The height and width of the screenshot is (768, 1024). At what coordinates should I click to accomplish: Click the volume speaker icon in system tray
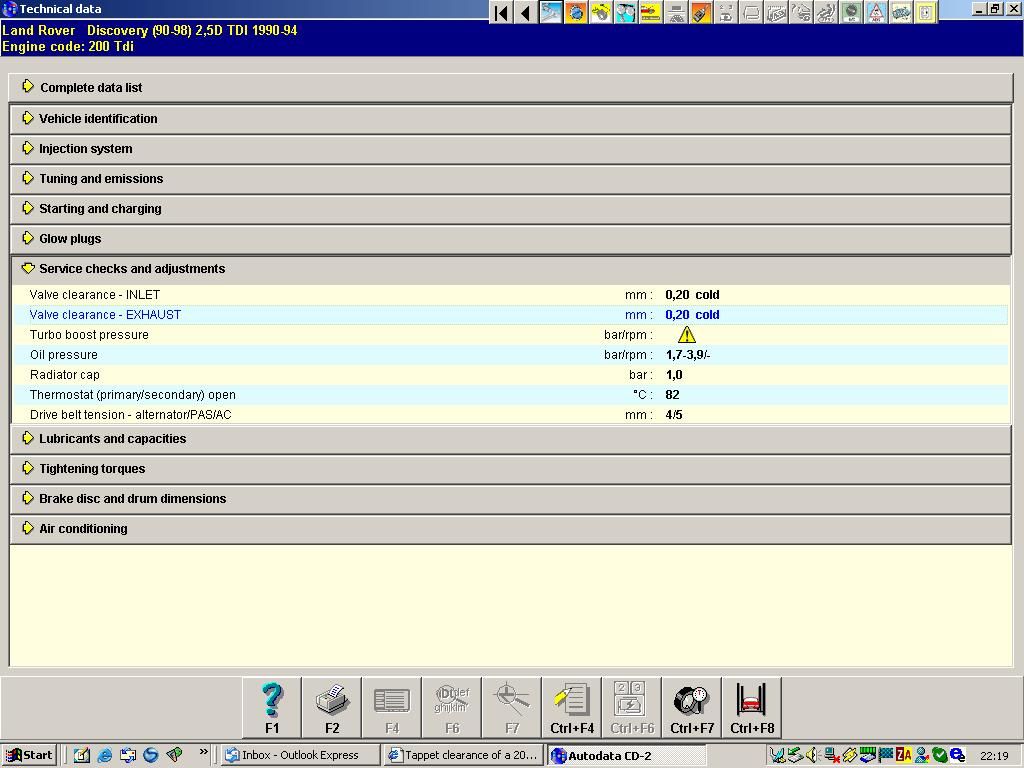(x=812, y=756)
